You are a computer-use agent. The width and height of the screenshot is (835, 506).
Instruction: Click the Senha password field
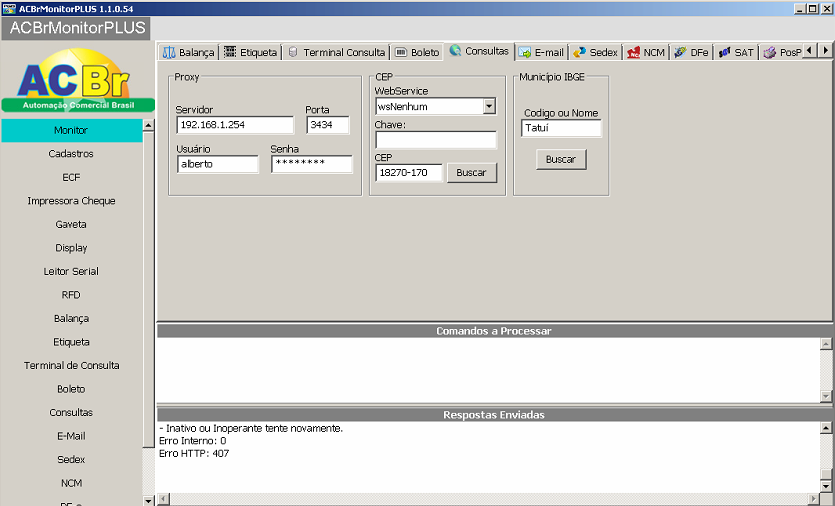pyautogui.click(x=312, y=164)
